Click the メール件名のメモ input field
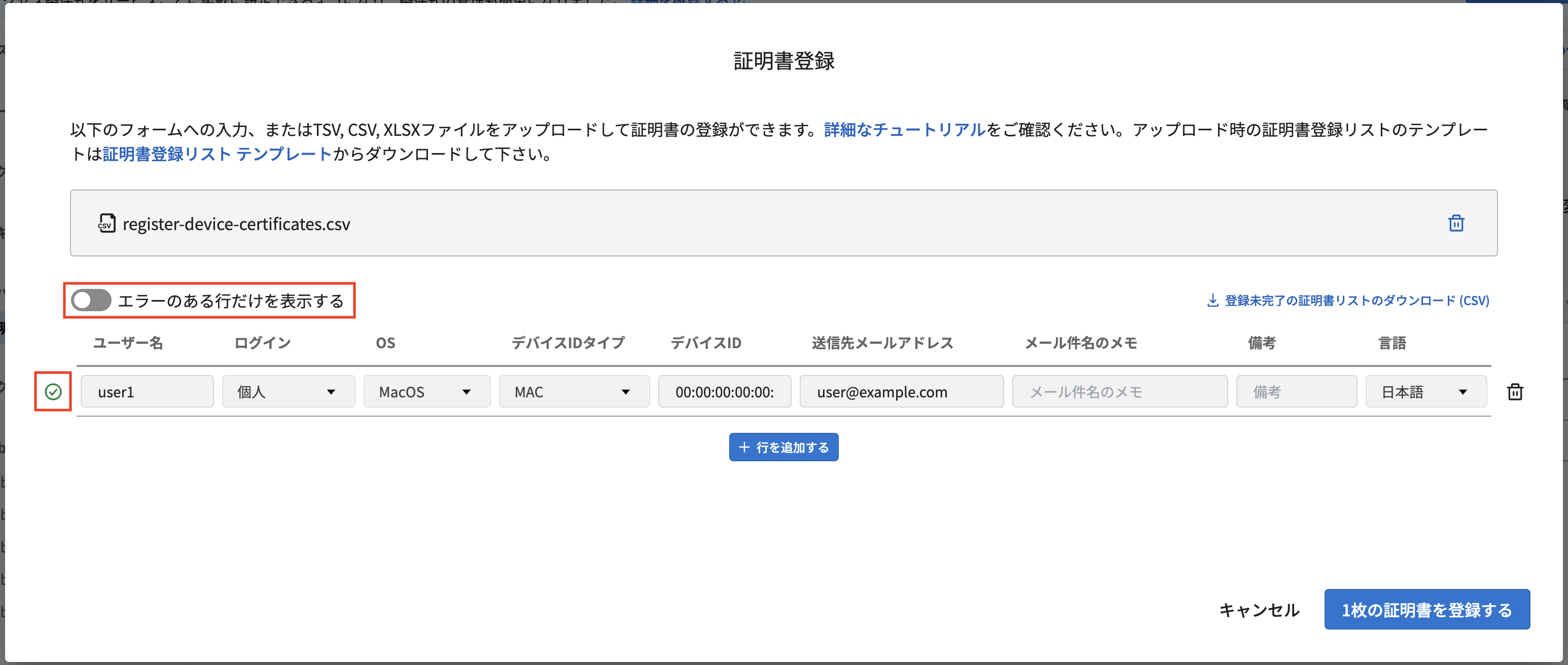Image resolution: width=1568 pixels, height=665 pixels. (x=1119, y=392)
